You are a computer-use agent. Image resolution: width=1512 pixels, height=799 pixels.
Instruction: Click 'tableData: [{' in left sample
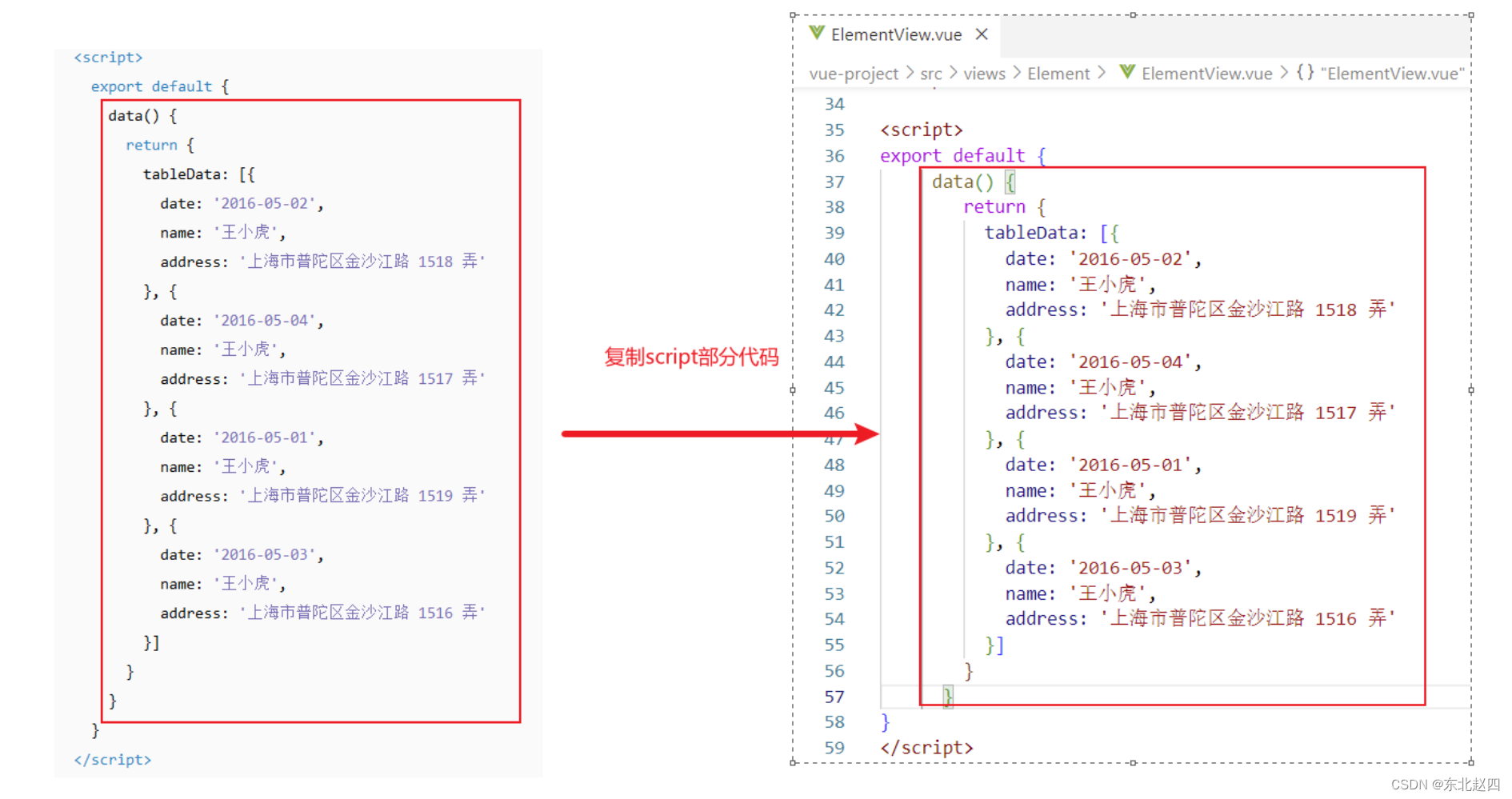198,174
